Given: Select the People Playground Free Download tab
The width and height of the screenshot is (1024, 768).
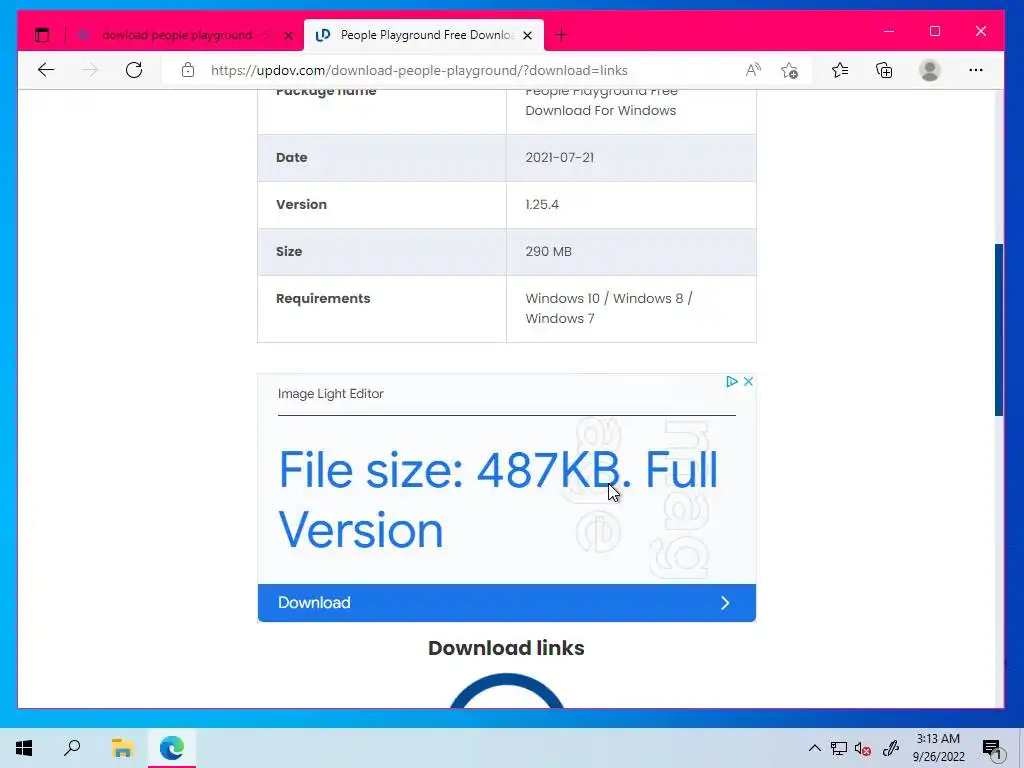Looking at the screenshot, I should [423, 35].
